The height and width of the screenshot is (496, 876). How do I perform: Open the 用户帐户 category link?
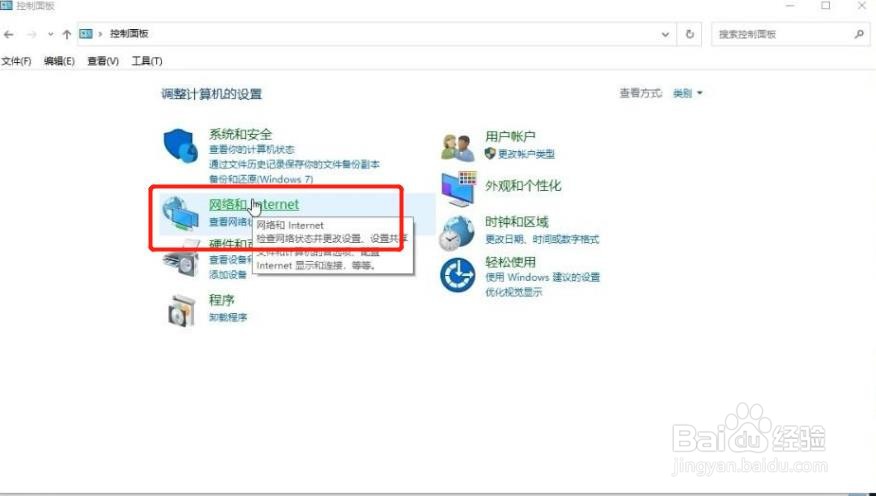510,136
